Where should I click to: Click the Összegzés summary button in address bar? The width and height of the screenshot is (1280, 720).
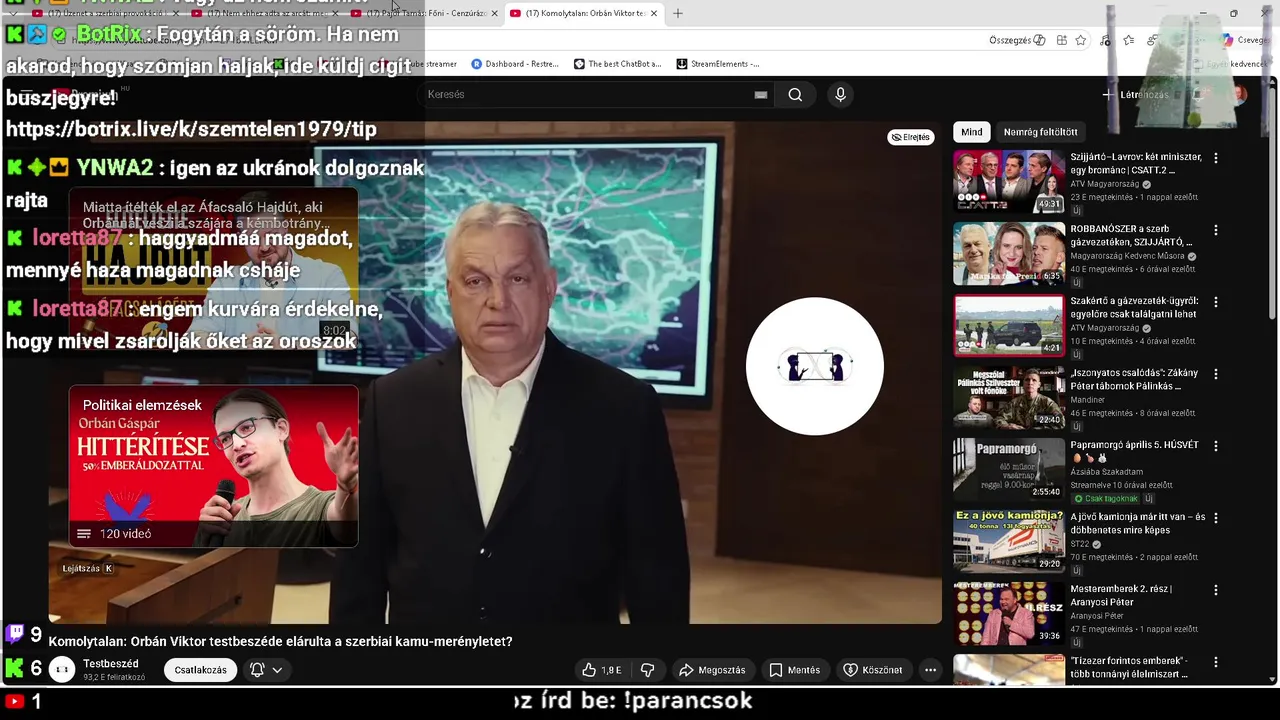(1017, 40)
